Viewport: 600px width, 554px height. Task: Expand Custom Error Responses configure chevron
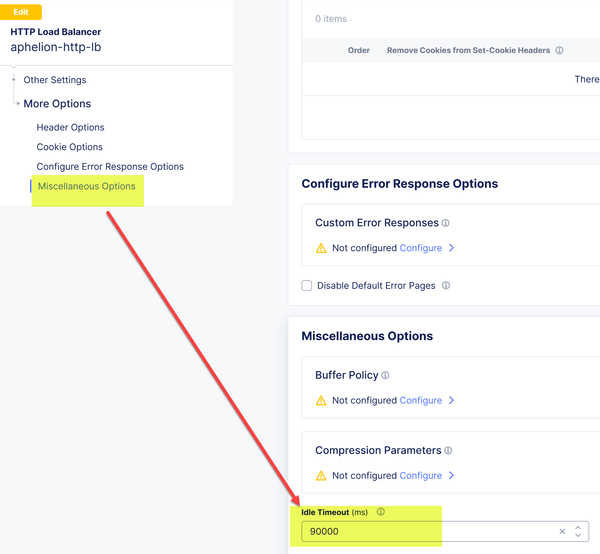452,248
